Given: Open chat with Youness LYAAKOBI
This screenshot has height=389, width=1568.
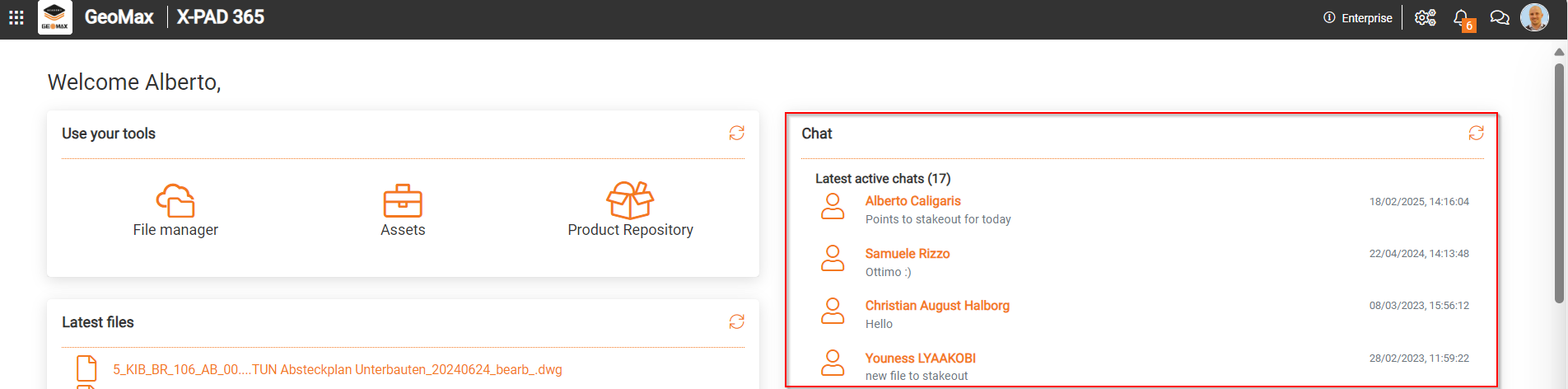Looking at the screenshot, I should [x=920, y=359].
